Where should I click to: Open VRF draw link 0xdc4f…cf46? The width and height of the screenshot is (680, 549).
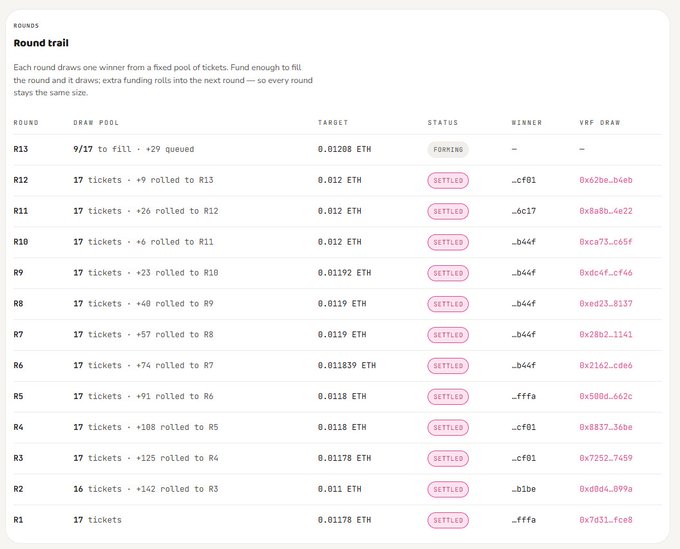[x=605, y=273]
